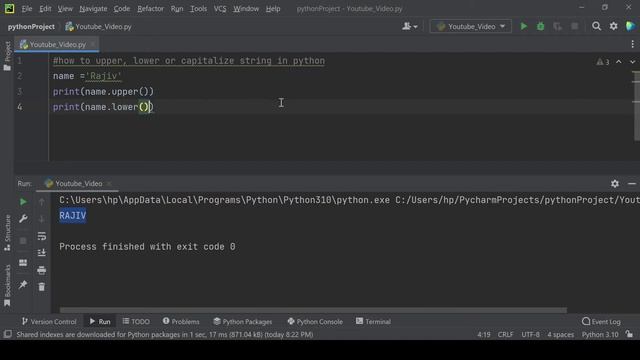Viewport: 640px width, 360px height.
Task: Open VCS menu
Action: coord(220,9)
